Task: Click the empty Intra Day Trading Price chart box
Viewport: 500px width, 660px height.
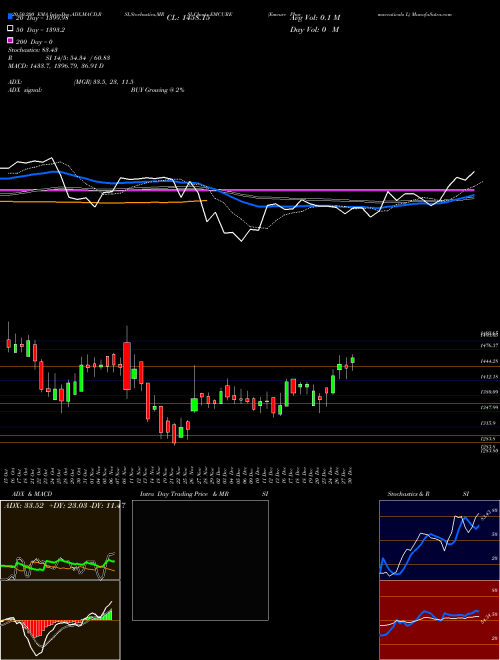Action: click(x=200, y=560)
